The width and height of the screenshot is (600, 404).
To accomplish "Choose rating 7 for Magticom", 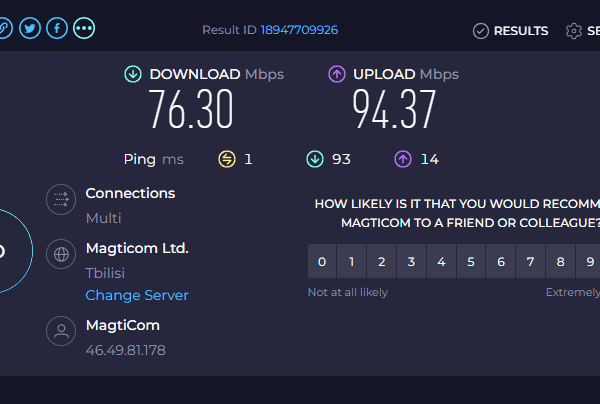I will tap(530, 261).
